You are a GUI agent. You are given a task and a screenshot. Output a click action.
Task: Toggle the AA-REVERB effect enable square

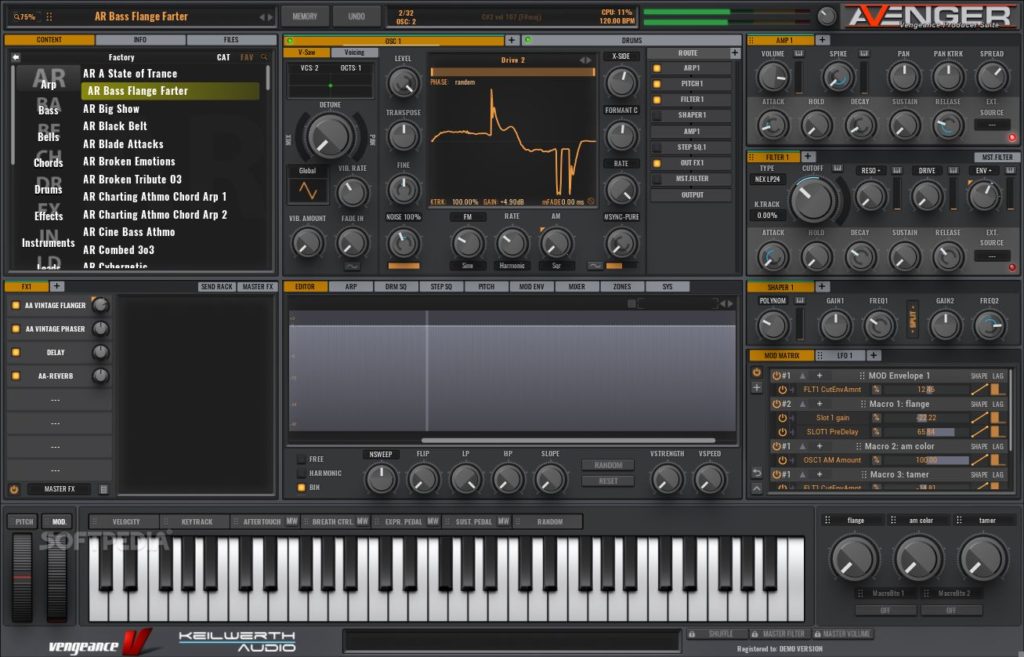pyautogui.click(x=16, y=376)
